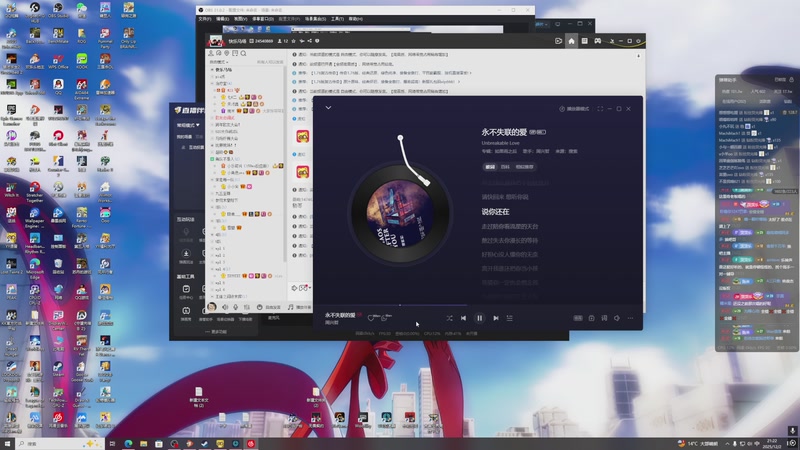Open Windows Start menu
Viewport: 800px width, 450px height.
[7, 443]
